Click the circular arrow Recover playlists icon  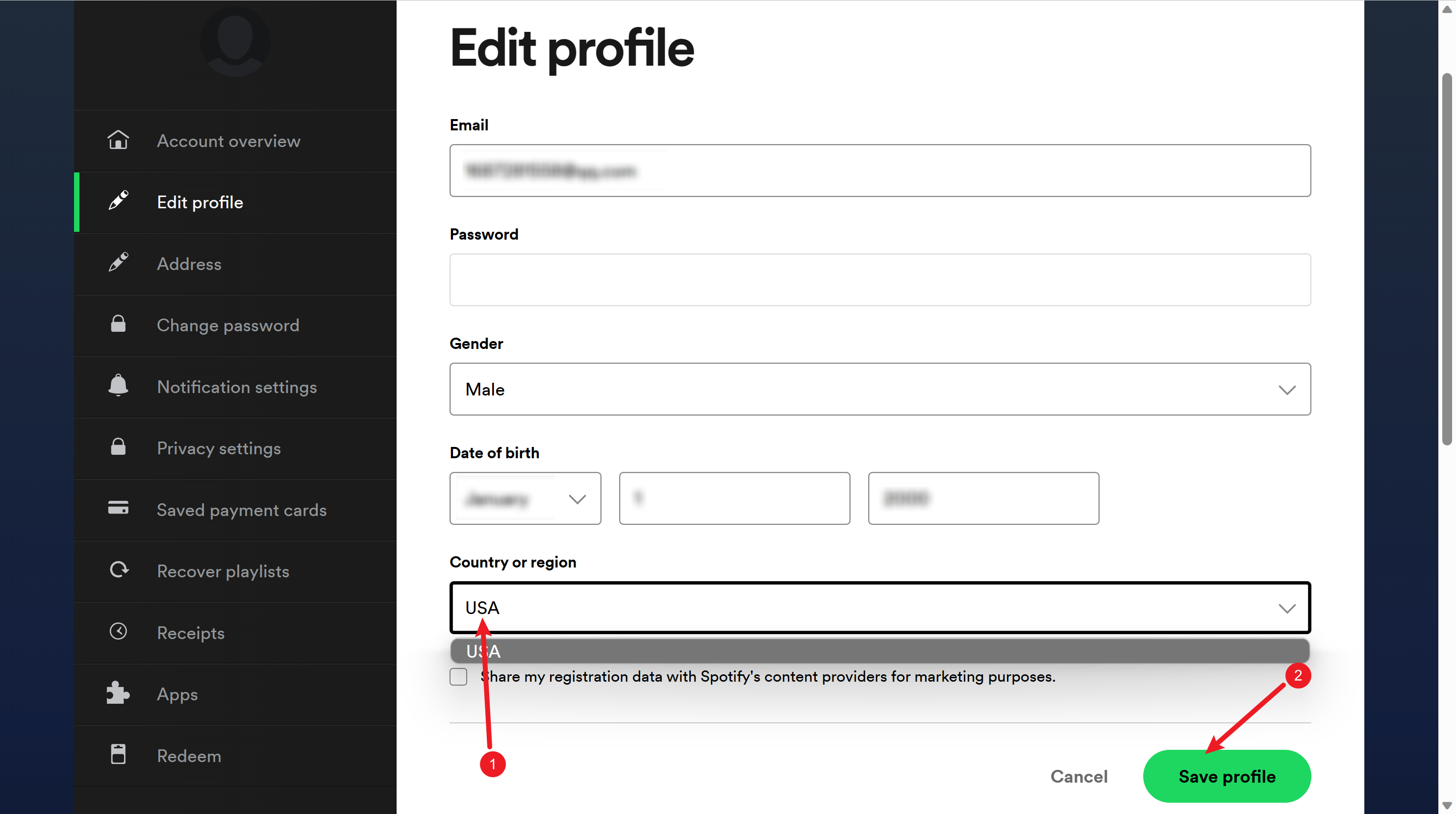118,570
